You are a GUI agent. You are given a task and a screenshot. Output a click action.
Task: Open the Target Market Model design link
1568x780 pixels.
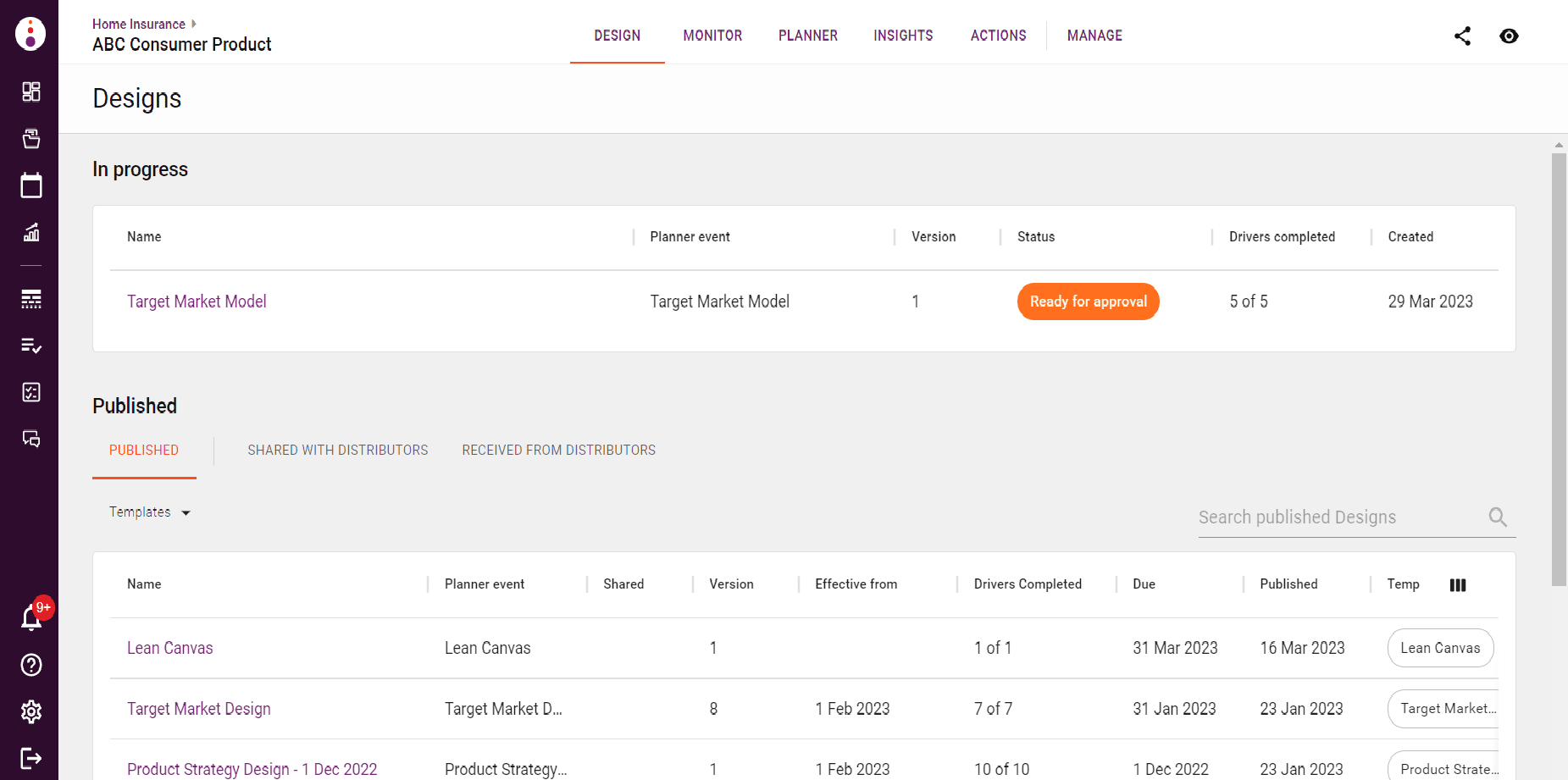pyautogui.click(x=197, y=301)
